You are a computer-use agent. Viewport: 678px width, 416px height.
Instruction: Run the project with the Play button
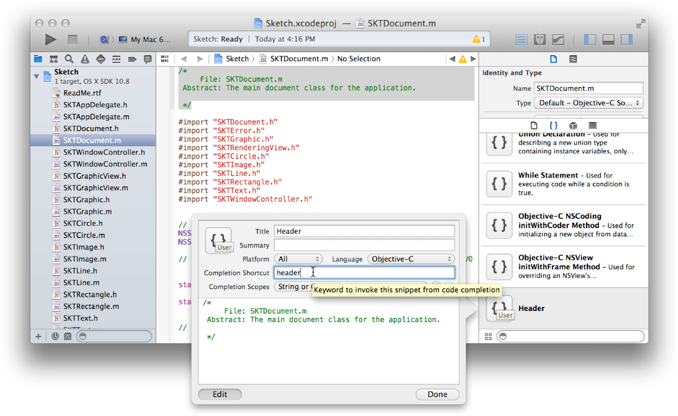[x=51, y=40]
